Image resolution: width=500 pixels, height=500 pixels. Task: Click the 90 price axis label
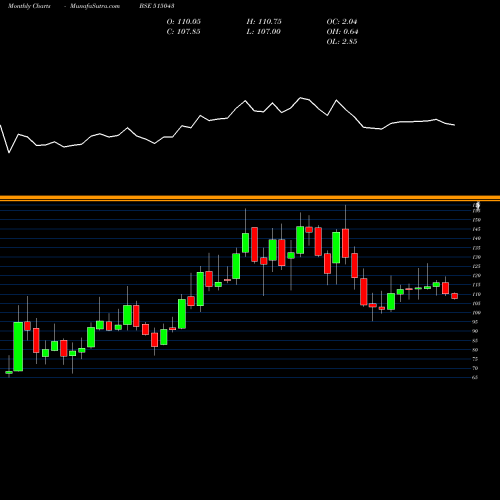(x=476, y=331)
